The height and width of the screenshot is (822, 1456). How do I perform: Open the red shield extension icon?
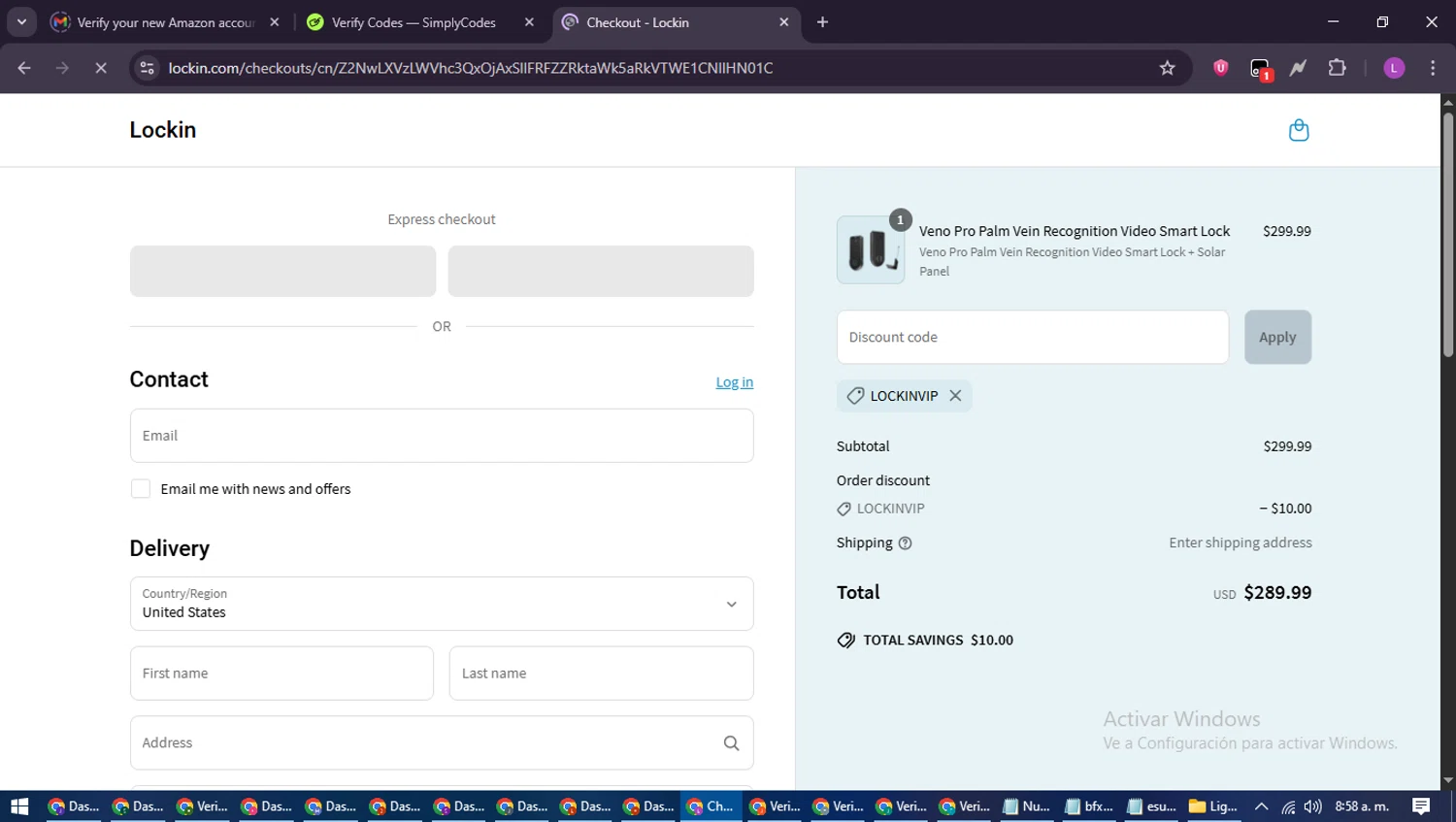pos(1220,68)
